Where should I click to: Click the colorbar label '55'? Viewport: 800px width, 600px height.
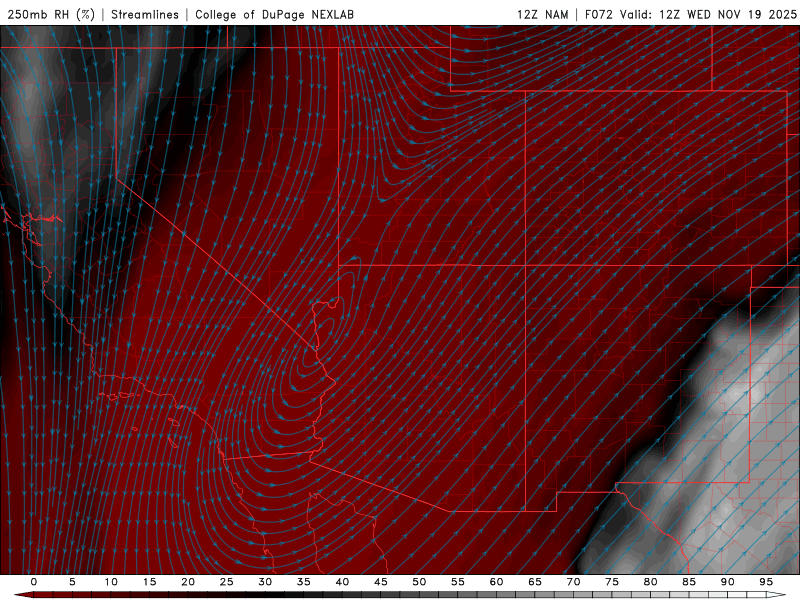[458, 582]
